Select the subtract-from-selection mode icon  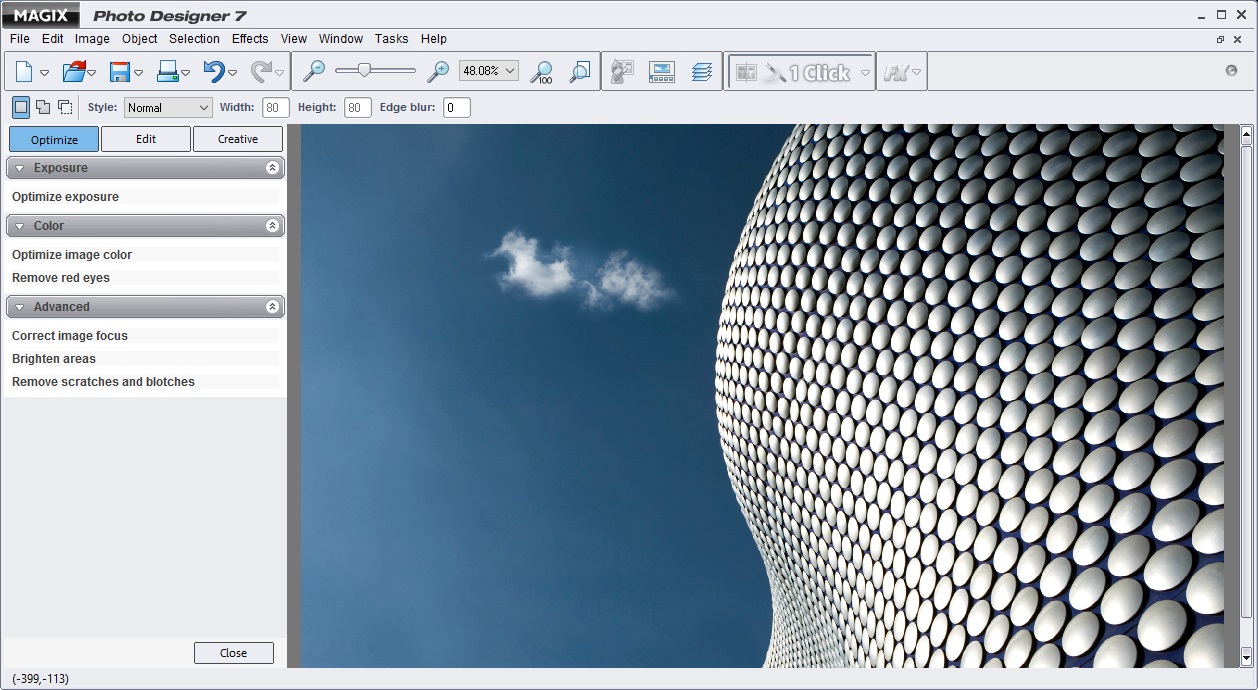pyautogui.click(x=65, y=107)
